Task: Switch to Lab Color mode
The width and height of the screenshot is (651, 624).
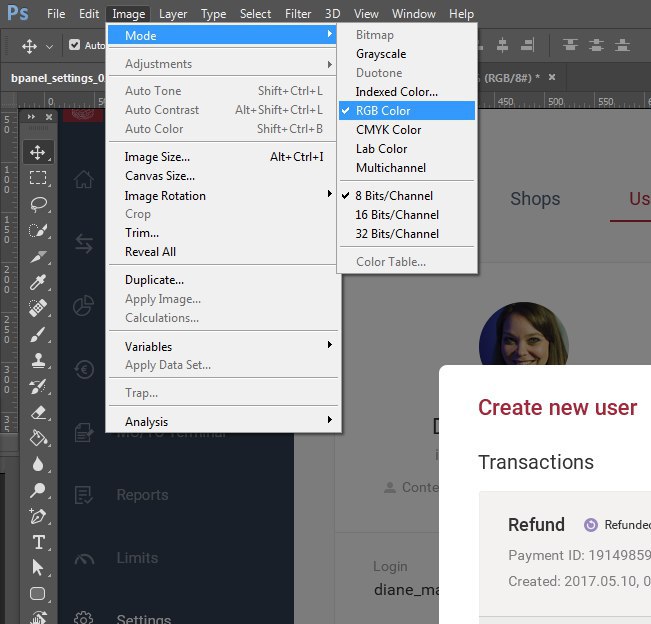Action: pyautogui.click(x=407, y=149)
